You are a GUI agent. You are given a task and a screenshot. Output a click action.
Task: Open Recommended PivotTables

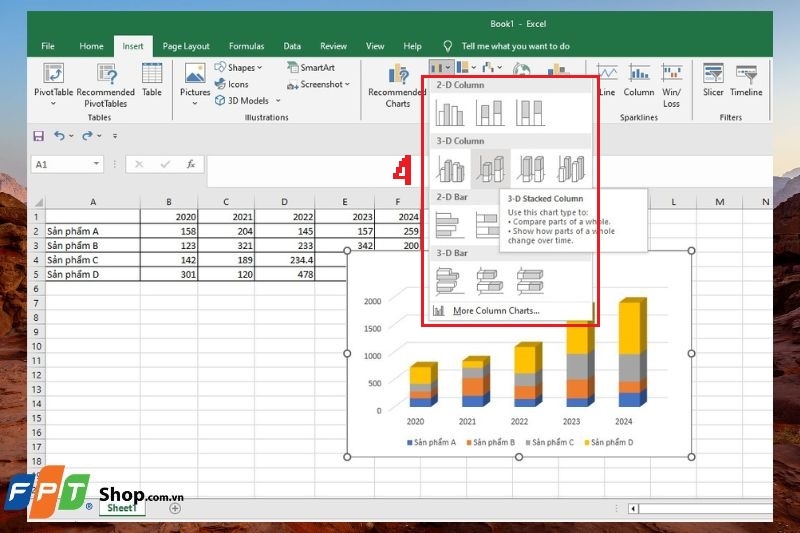(106, 85)
